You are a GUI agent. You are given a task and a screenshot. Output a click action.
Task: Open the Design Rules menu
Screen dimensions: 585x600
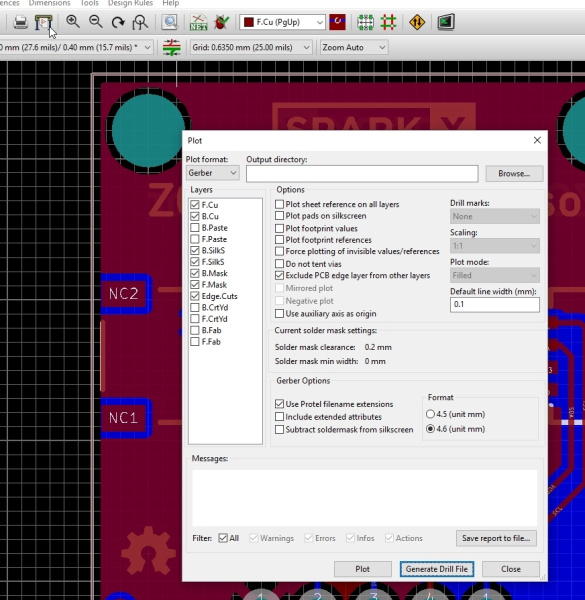(130, 3)
